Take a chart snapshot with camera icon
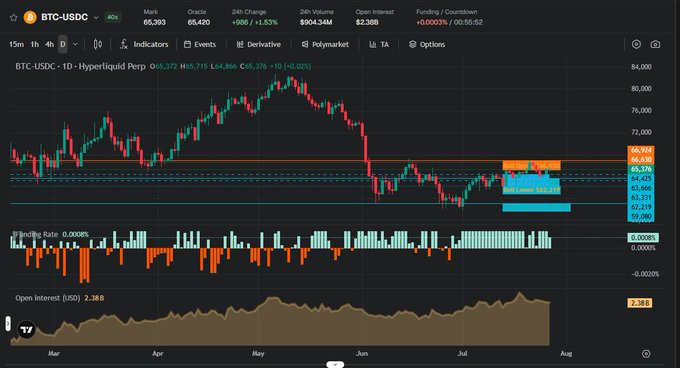Screen dimensions: 680x368 pyautogui.click(x=655, y=44)
